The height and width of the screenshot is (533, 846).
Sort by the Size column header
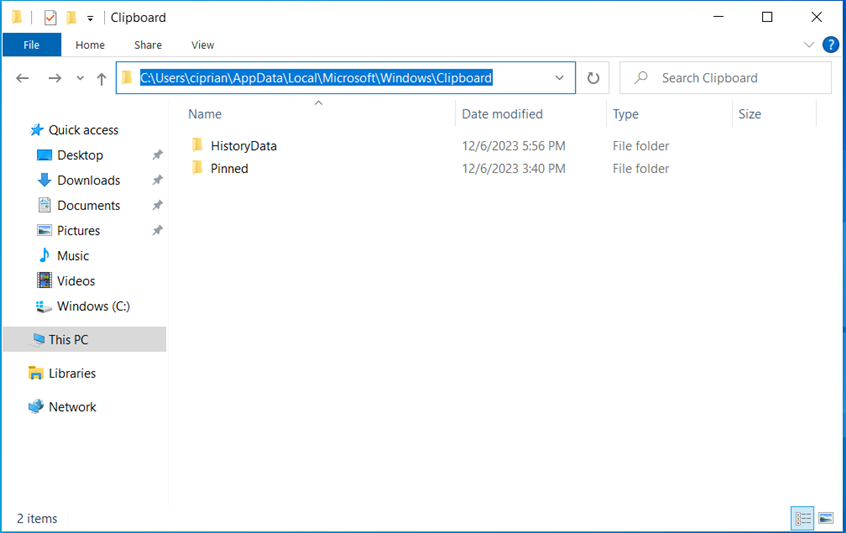click(x=749, y=114)
